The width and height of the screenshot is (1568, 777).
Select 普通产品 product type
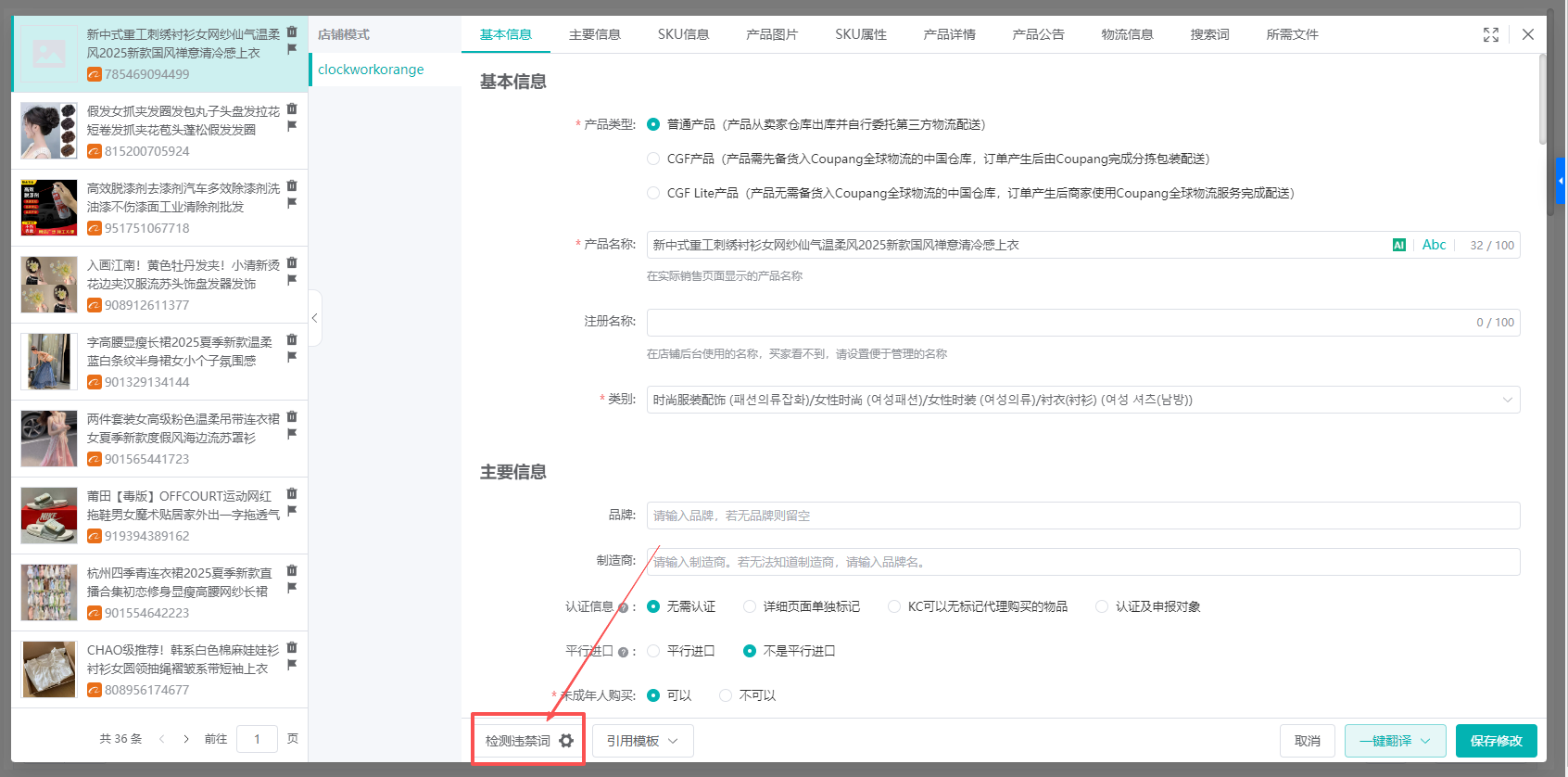(653, 124)
